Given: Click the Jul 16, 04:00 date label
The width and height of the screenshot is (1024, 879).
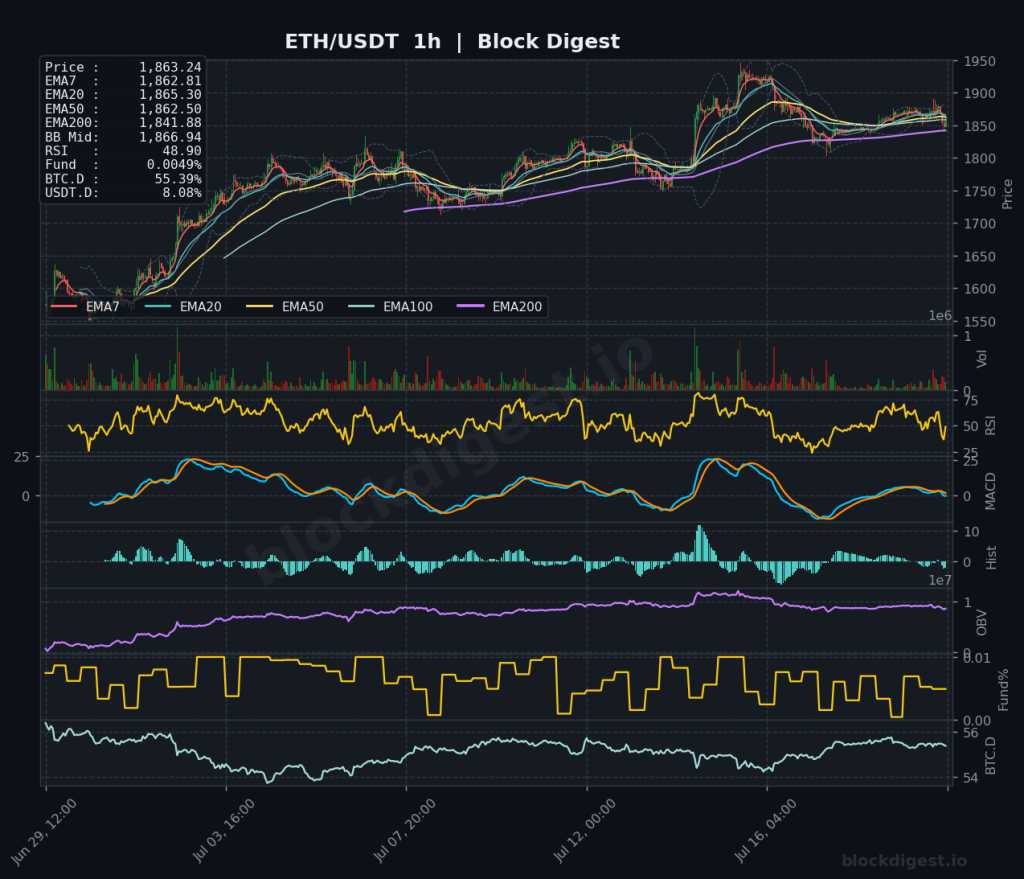Looking at the screenshot, I should pos(765,831).
